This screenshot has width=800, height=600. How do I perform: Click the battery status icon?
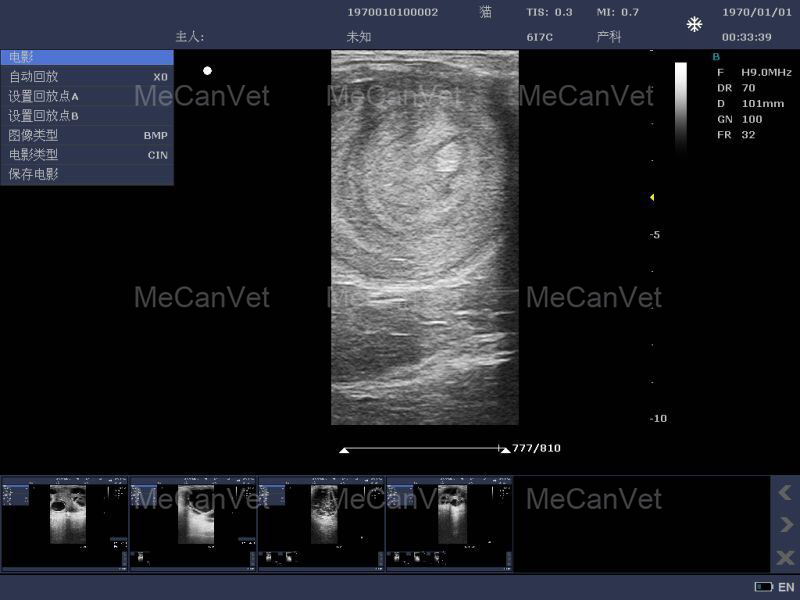click(764, 587)
